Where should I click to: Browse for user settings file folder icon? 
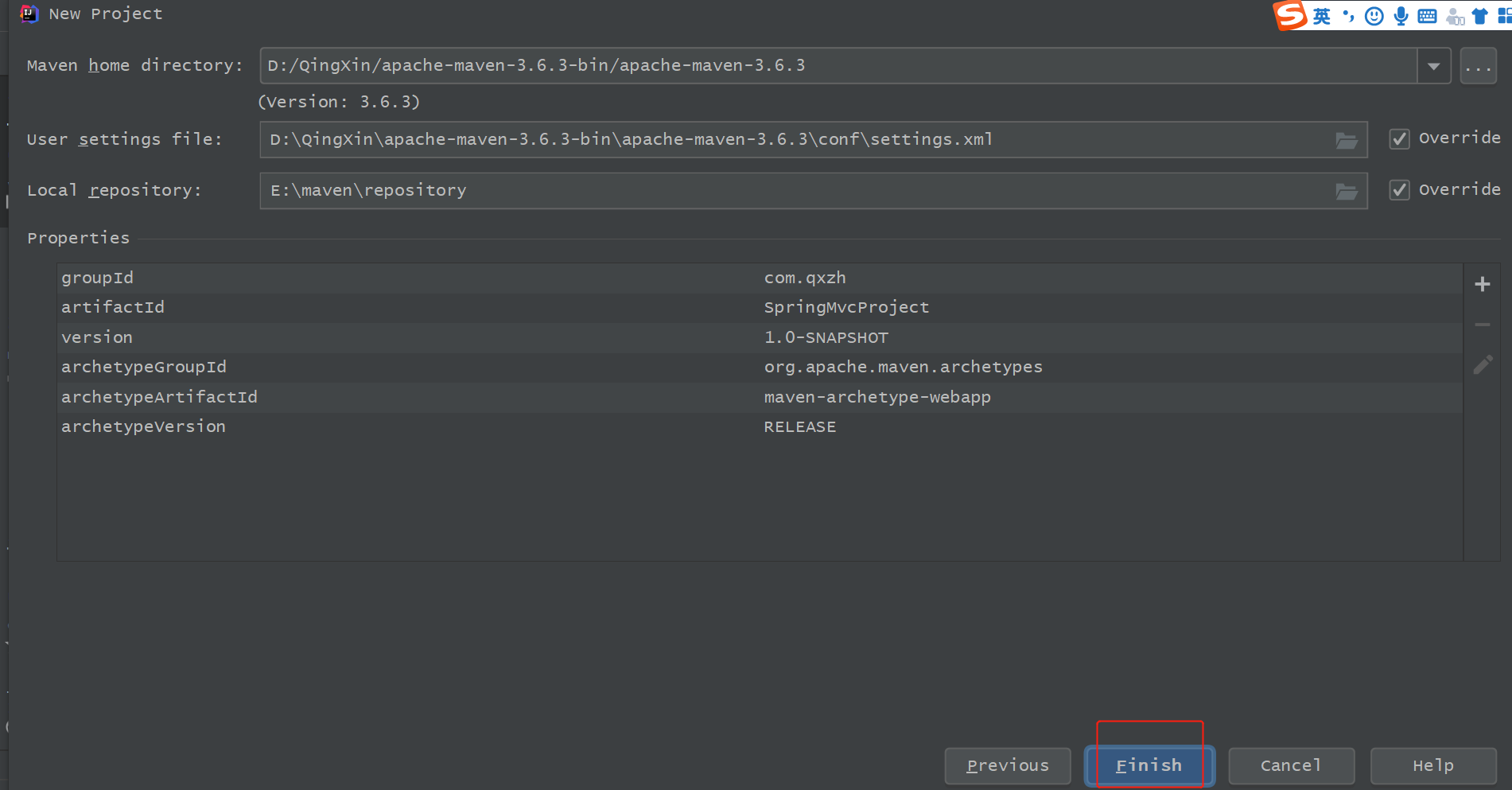1346,141
